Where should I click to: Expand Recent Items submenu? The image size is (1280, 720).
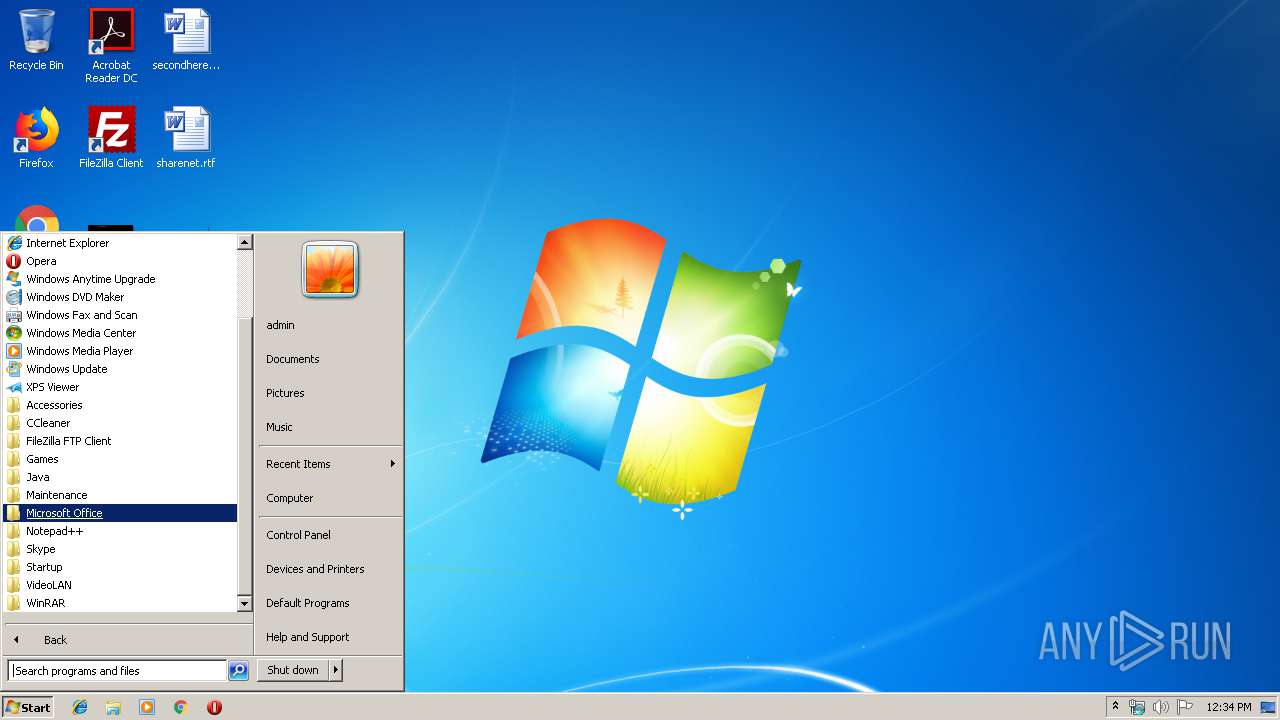pyautogui.click(x=330, y=464)
